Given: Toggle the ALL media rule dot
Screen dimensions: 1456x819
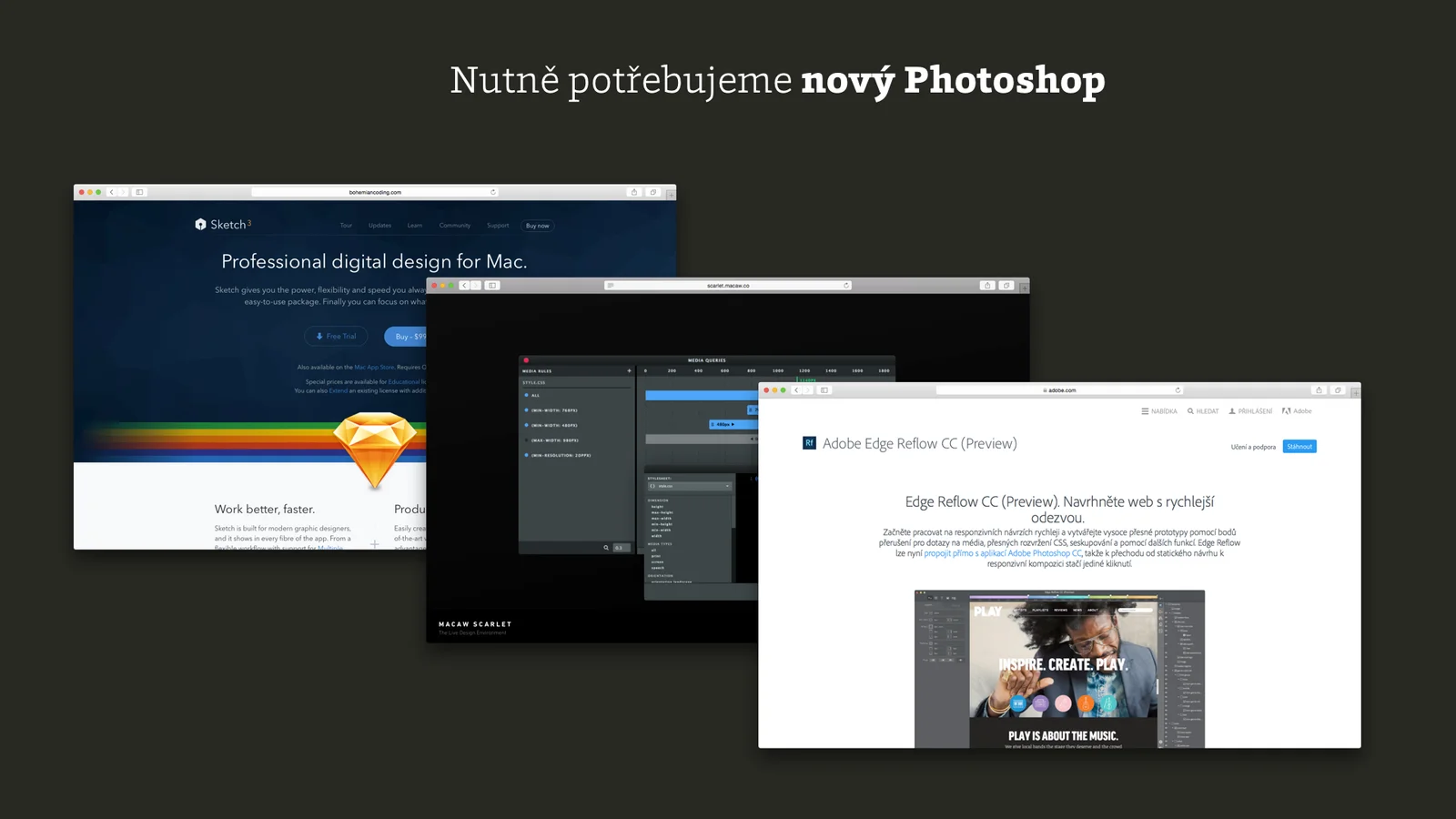Looking at the screenshot, I should pyautogui.click(x=527, y=395).
